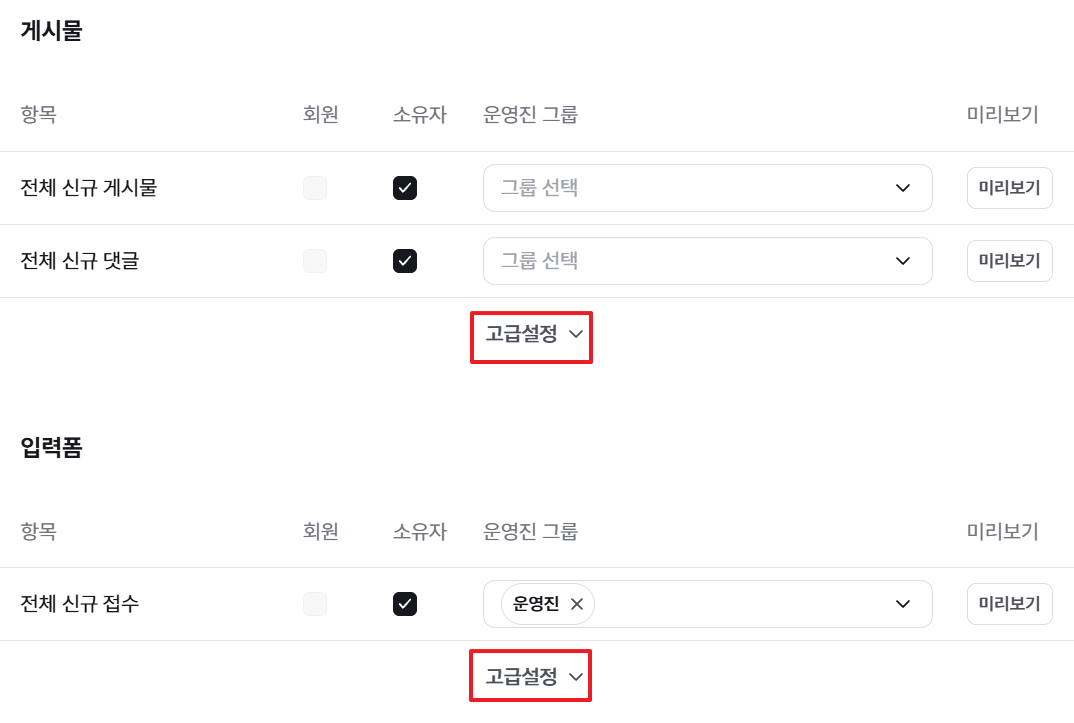1074x723 pixels.
Task: Uncheck 소유자 checkbox for 전체 신규 접수
Action: coord(405,604)
